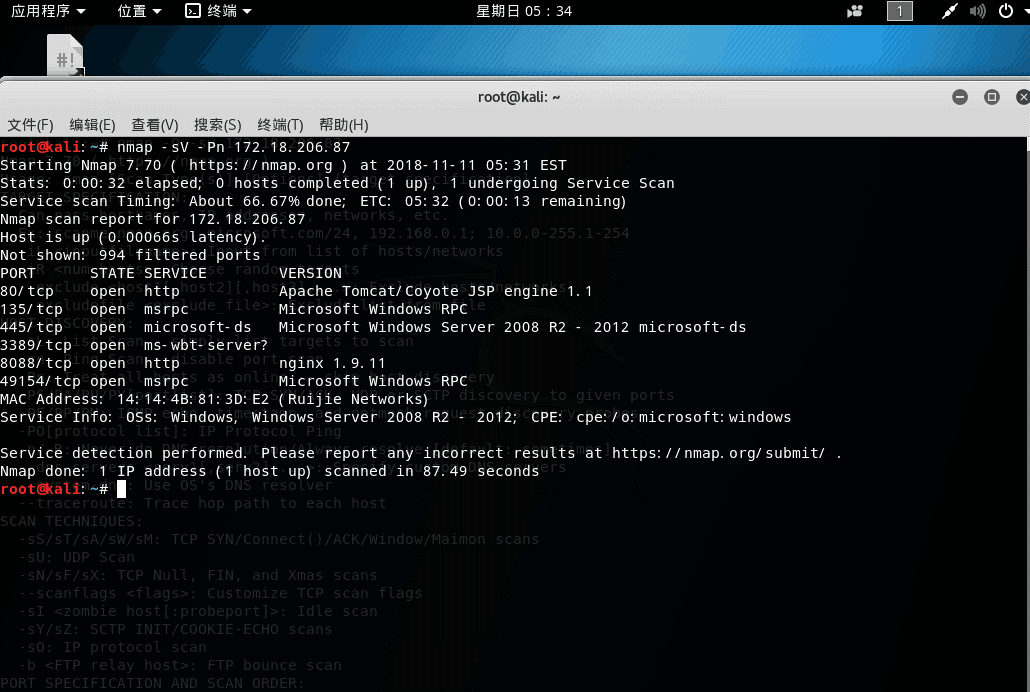Minimize the root@kali terminal window
The height and width of the screenshot is (692, 1030).
(960, 97)
